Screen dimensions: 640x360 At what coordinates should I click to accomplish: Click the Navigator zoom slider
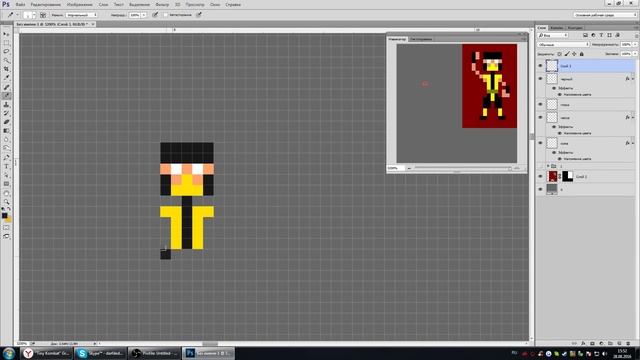click(x=462, y=168)
